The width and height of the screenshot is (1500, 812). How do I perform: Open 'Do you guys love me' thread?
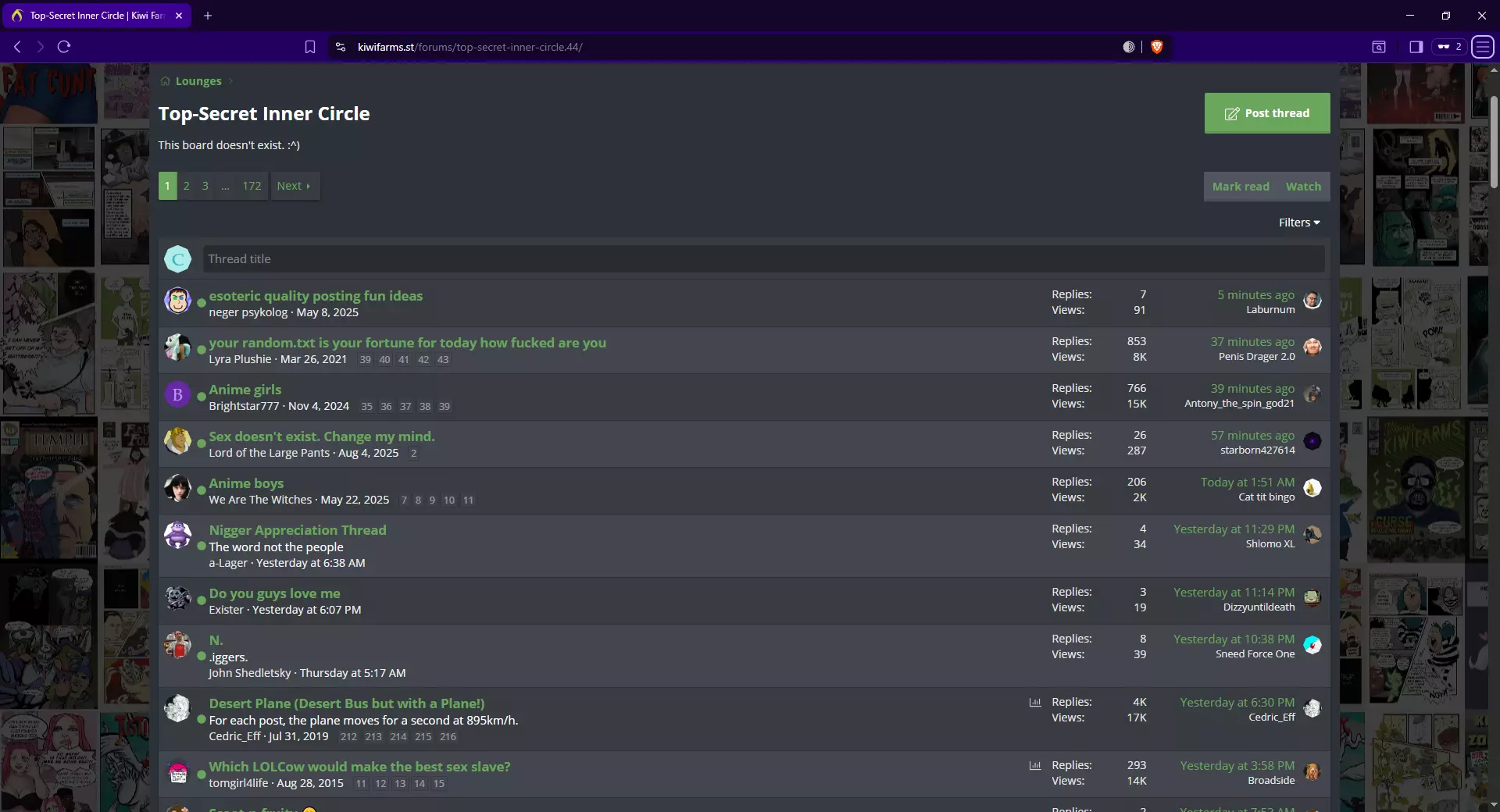[x=274, y=593]
